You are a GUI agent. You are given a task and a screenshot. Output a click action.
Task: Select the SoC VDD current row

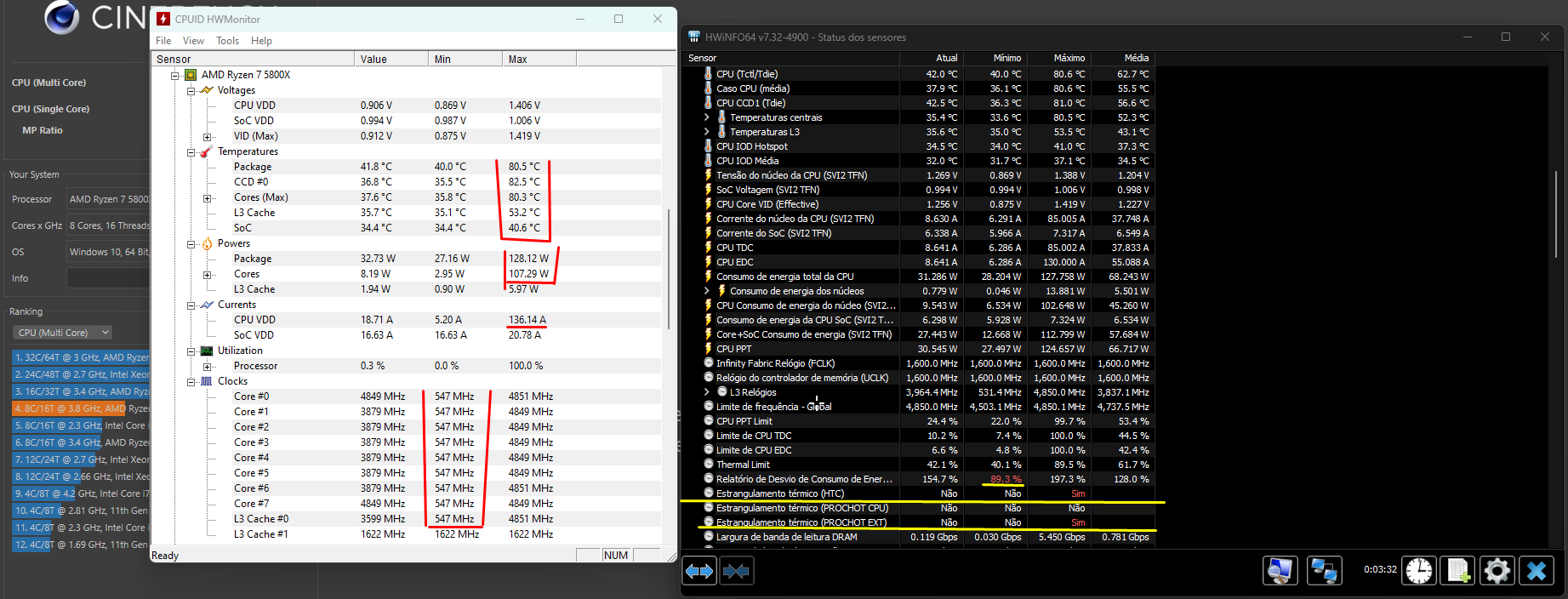point(407,335)
